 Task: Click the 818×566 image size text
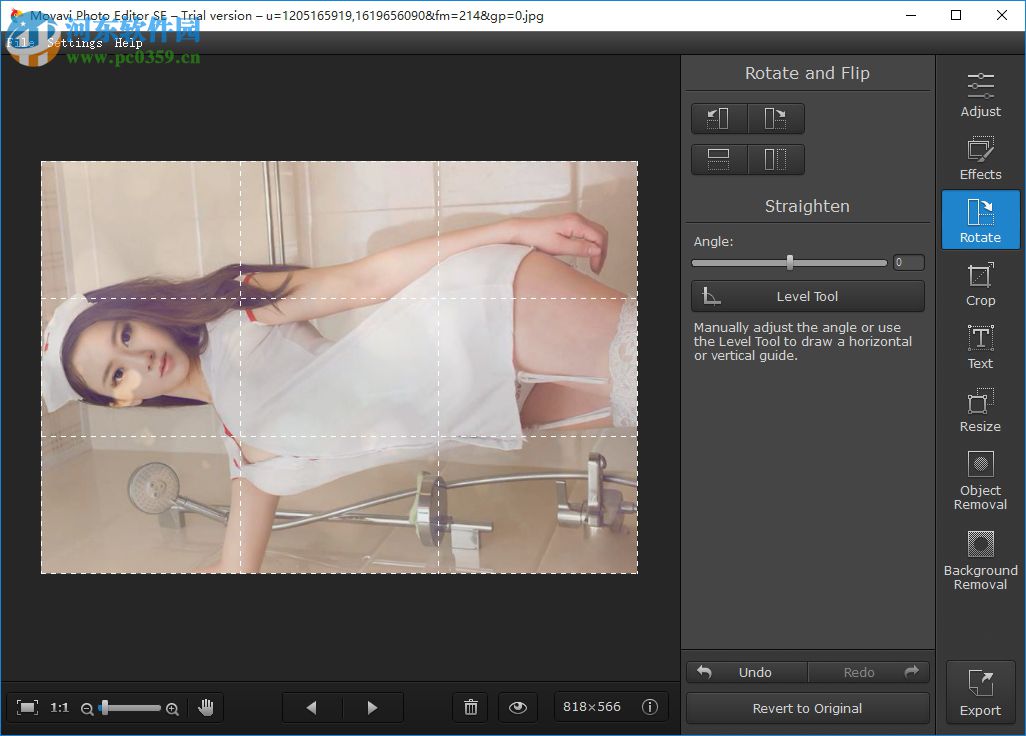point(592,707)
